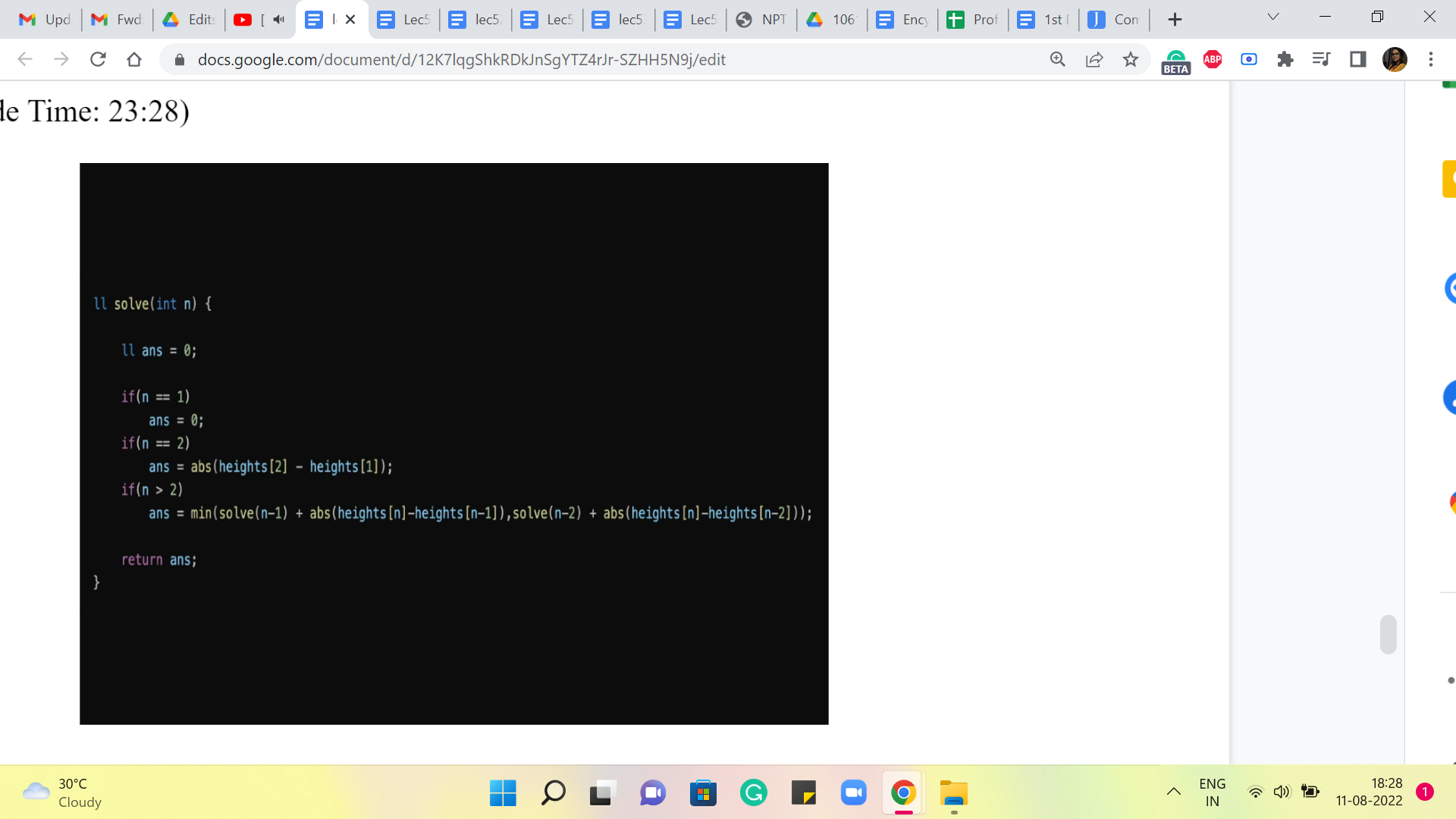Open Chrome from the taskbar

pos(903,793)
